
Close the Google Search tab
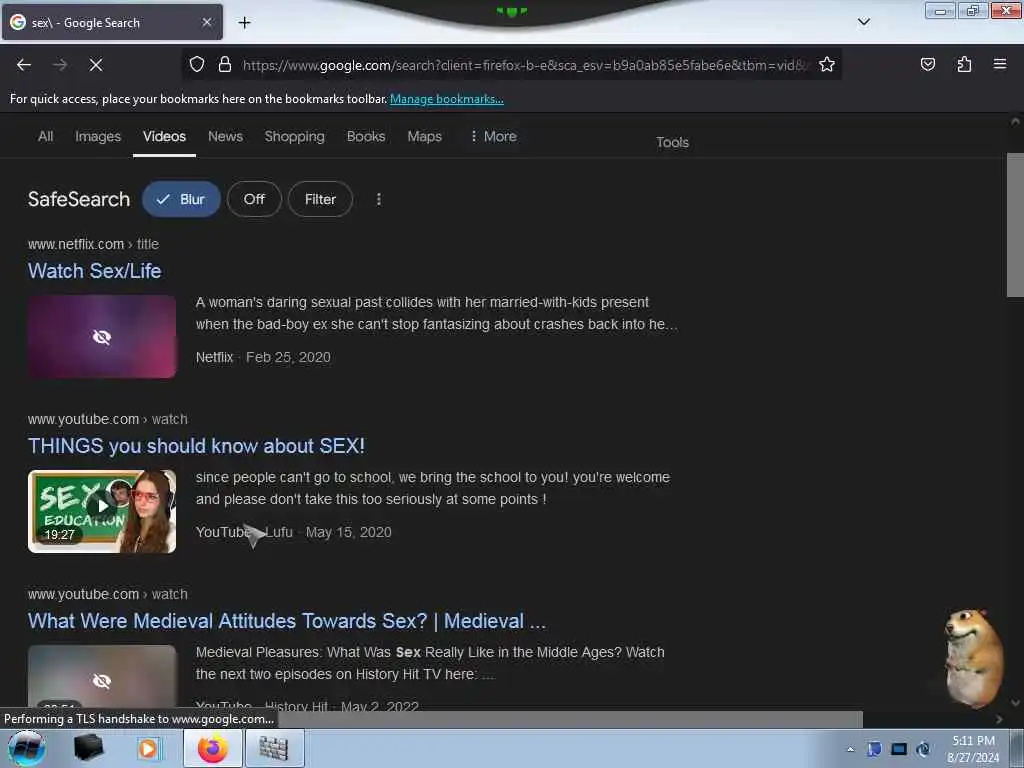[x=206, y=22]
